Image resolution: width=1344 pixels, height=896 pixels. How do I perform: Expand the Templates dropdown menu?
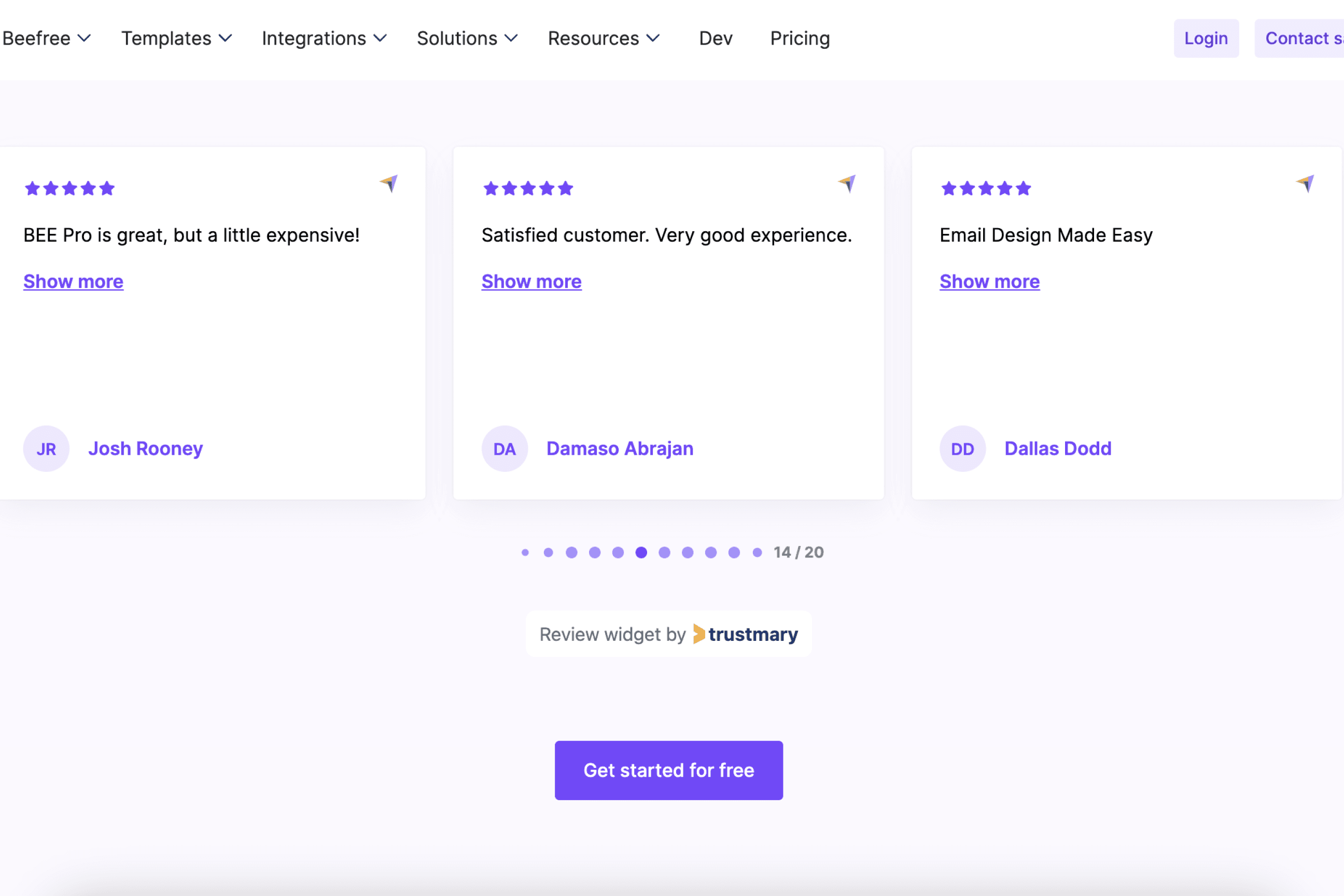click(176, 38)
